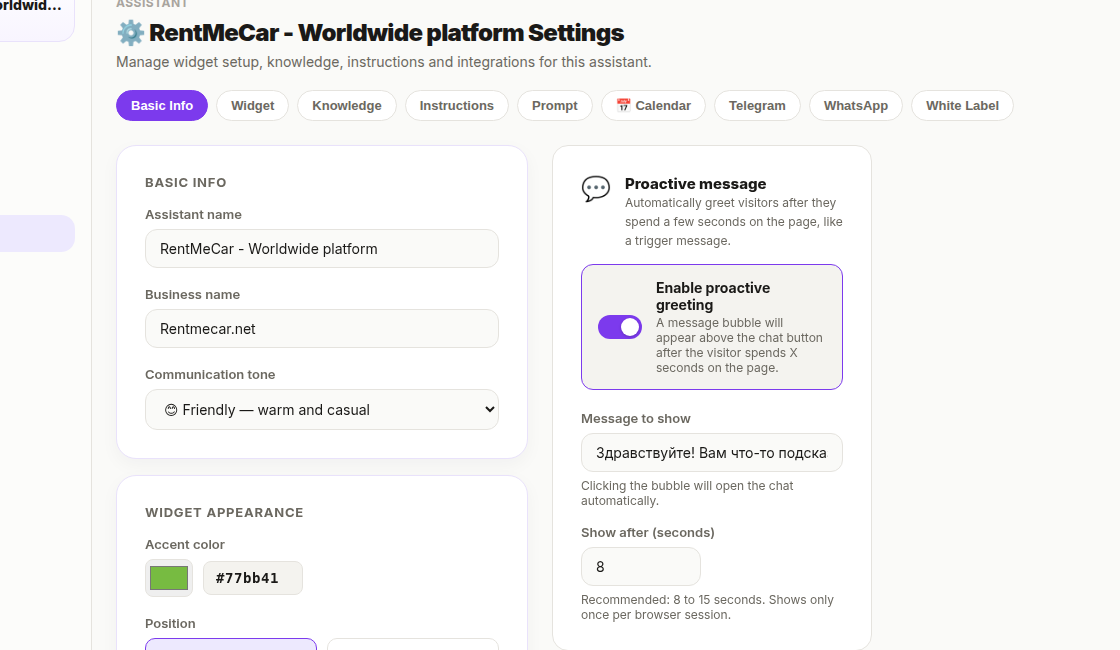Viewport: 1120px width, 650px height.
Task: Open the Widget tab
Action: (252, 106)
